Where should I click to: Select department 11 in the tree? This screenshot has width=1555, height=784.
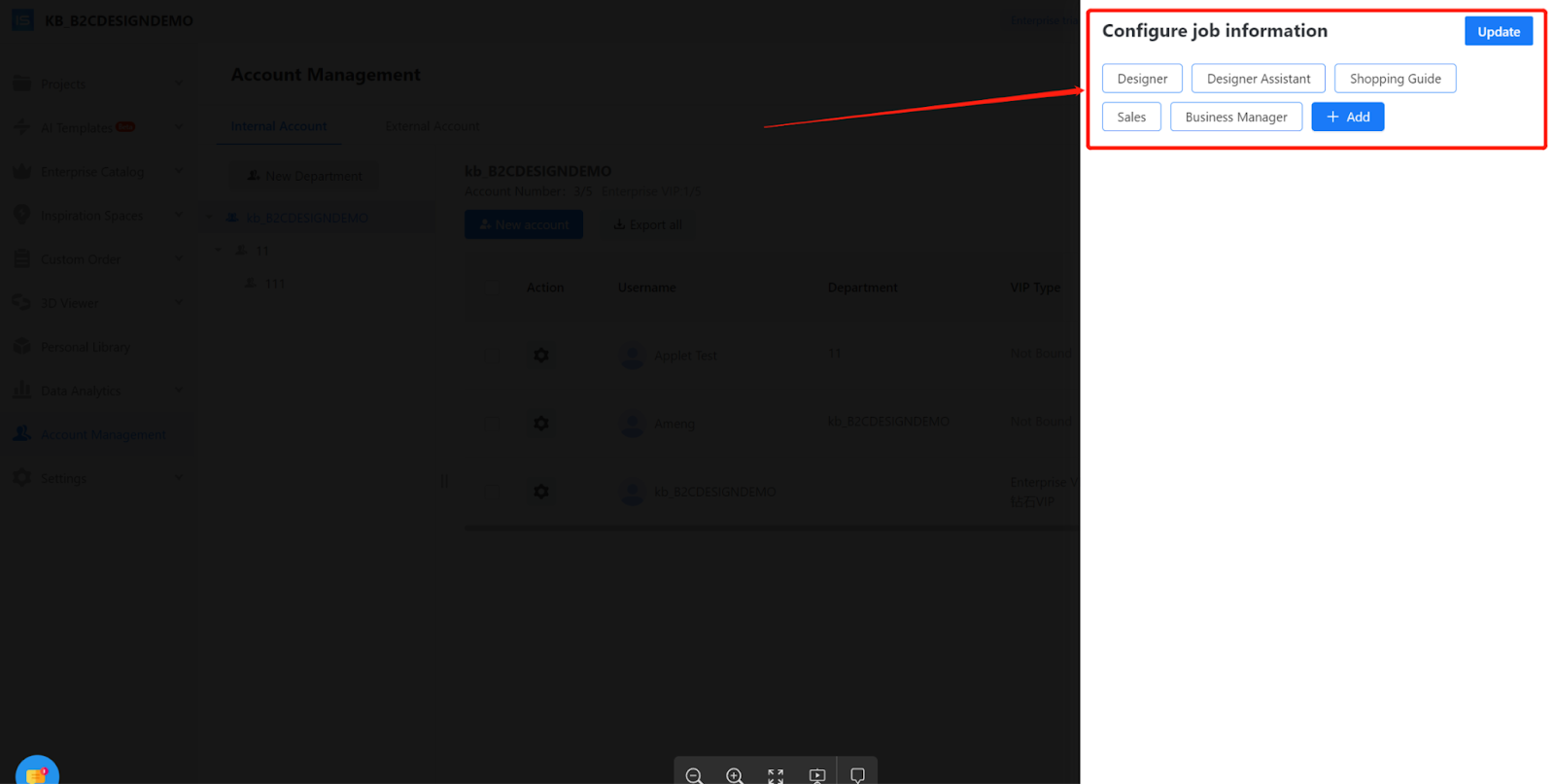click(262, 251)
